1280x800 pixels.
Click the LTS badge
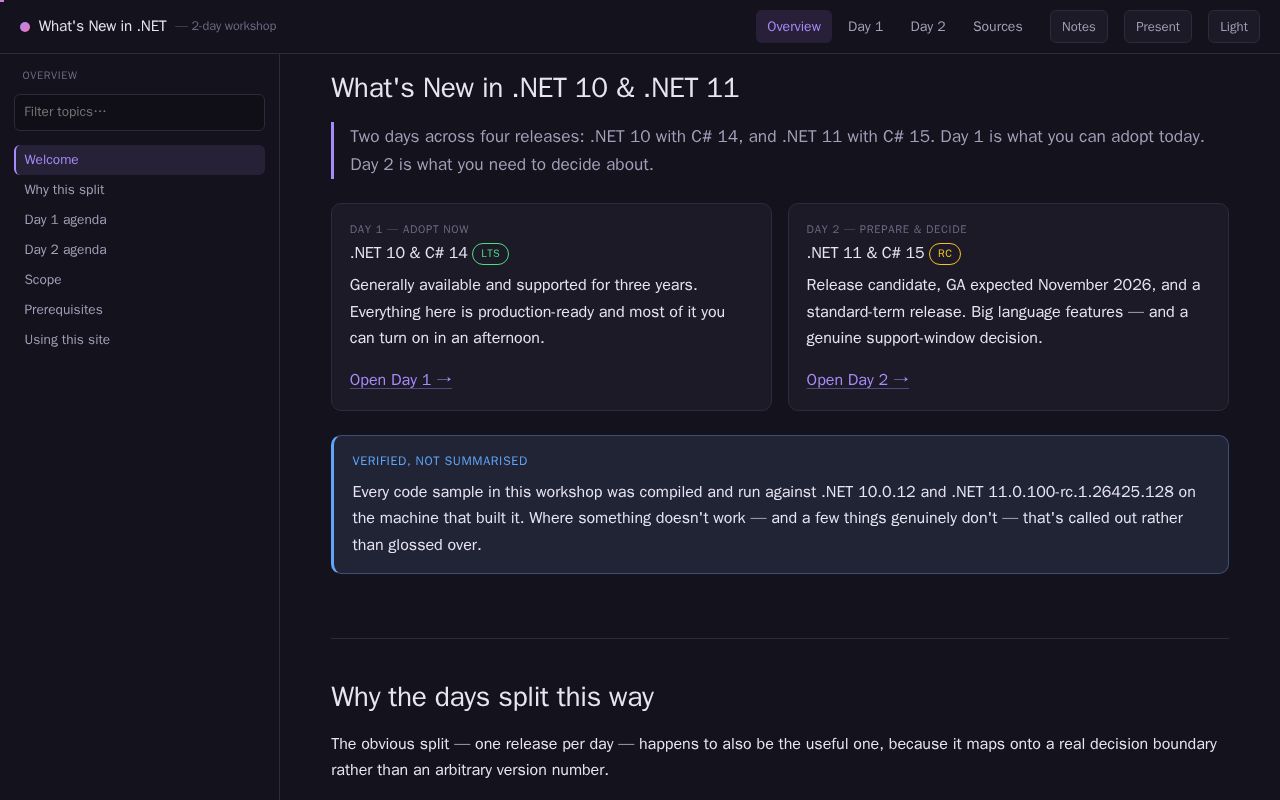(x=490, y=254)
